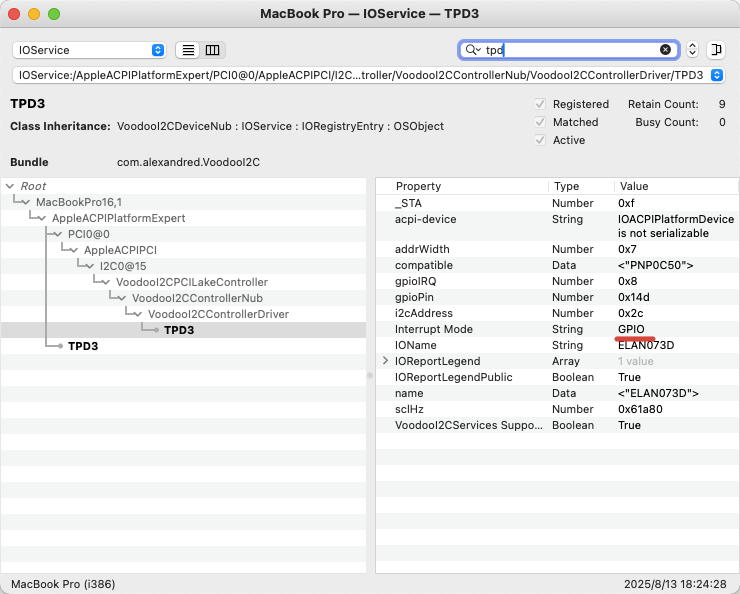Sort by the Value column header
Viewport: 740px width, 594px height.
click(676, 186)
